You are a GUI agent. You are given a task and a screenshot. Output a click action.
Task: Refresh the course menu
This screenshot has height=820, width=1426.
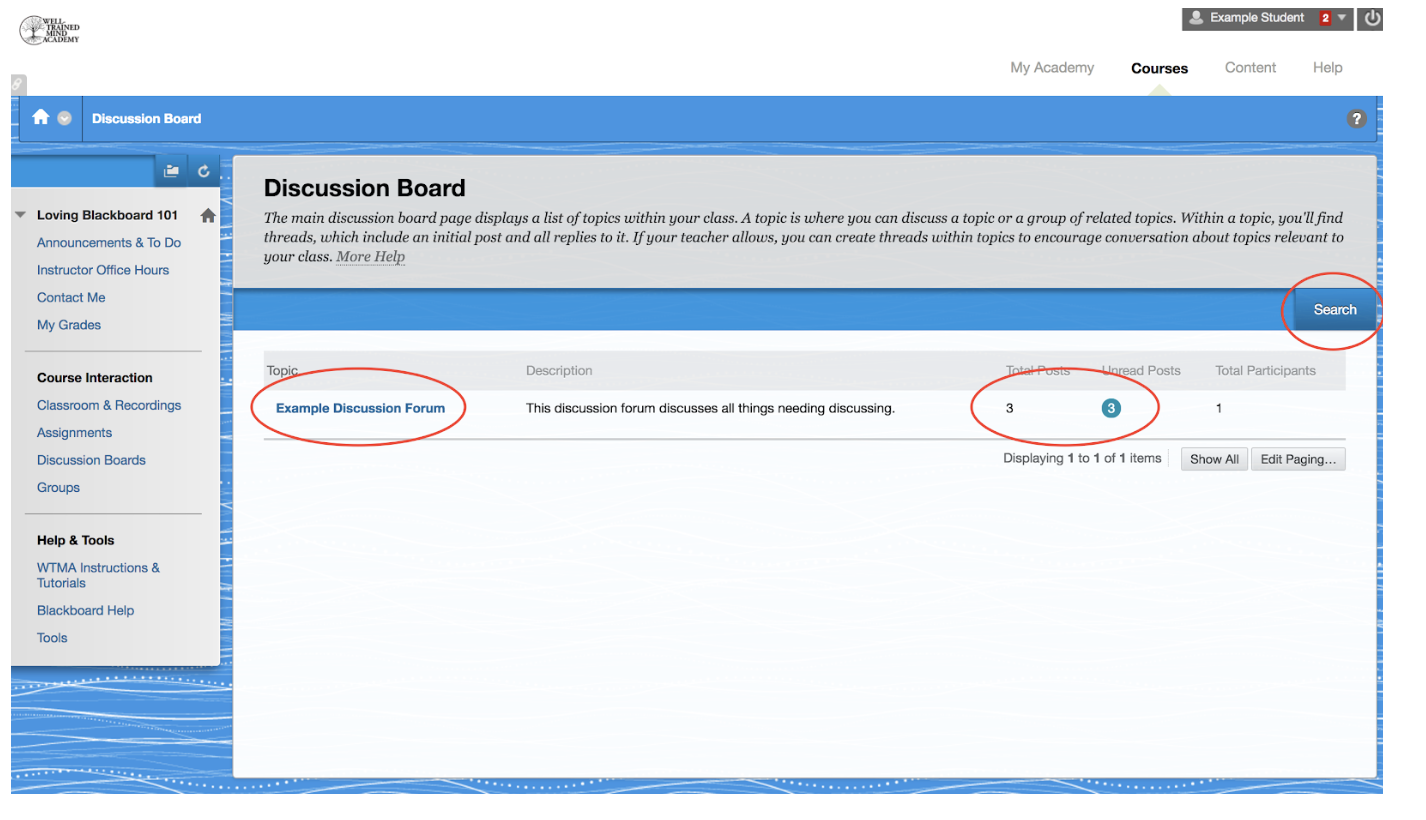203,170
